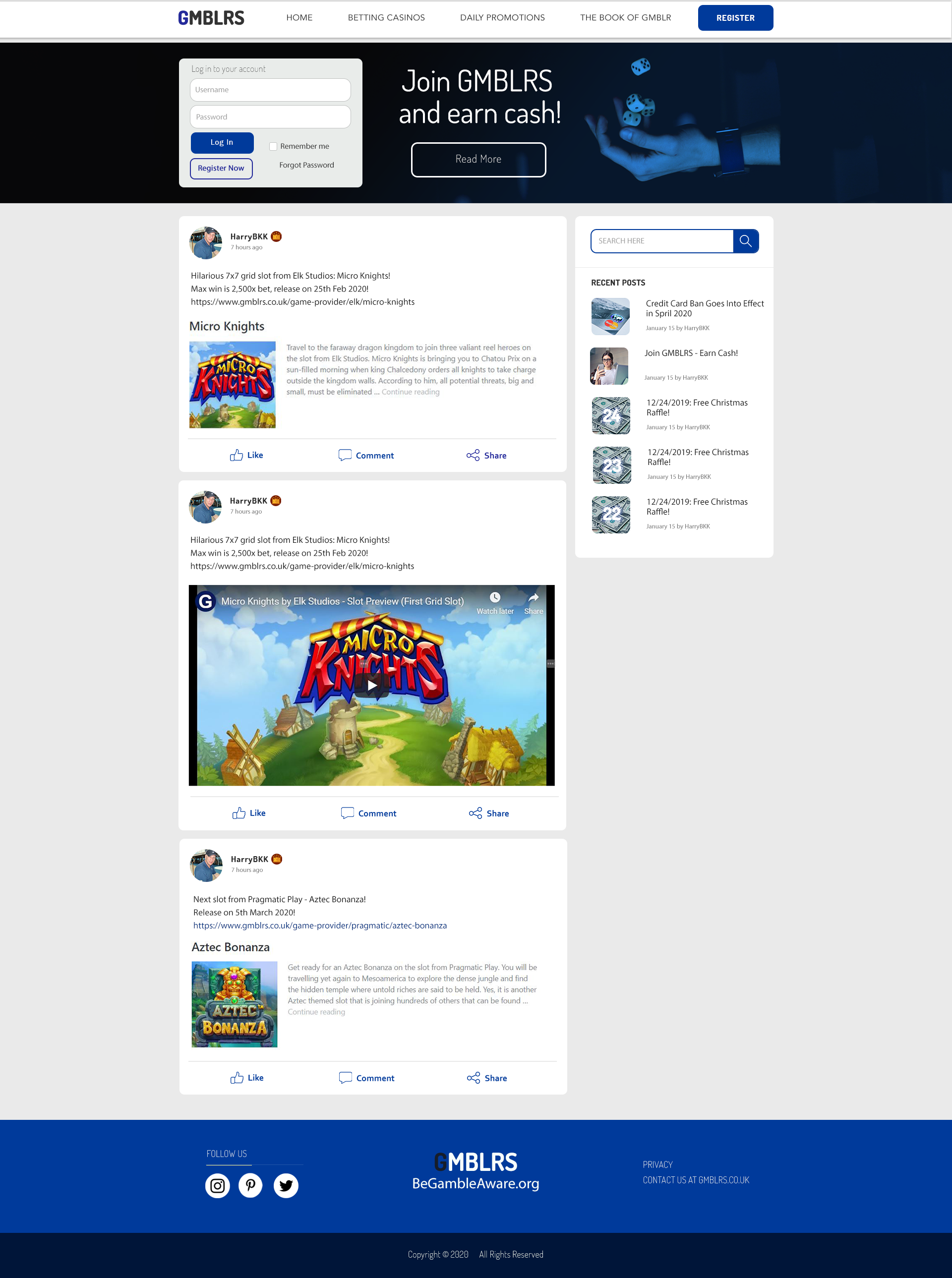Open the Aztec Bonanza URL link
The image size is (952, 1278).
[320, 926]
